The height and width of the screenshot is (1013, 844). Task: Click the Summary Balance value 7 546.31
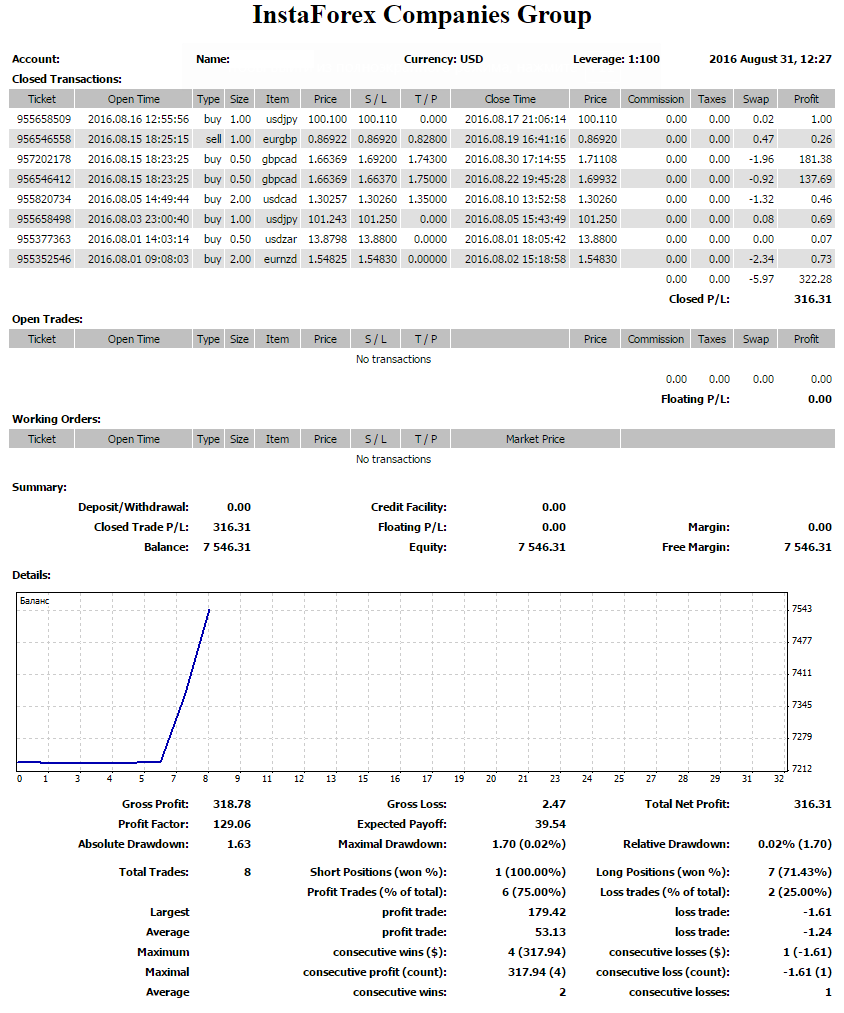227,547
